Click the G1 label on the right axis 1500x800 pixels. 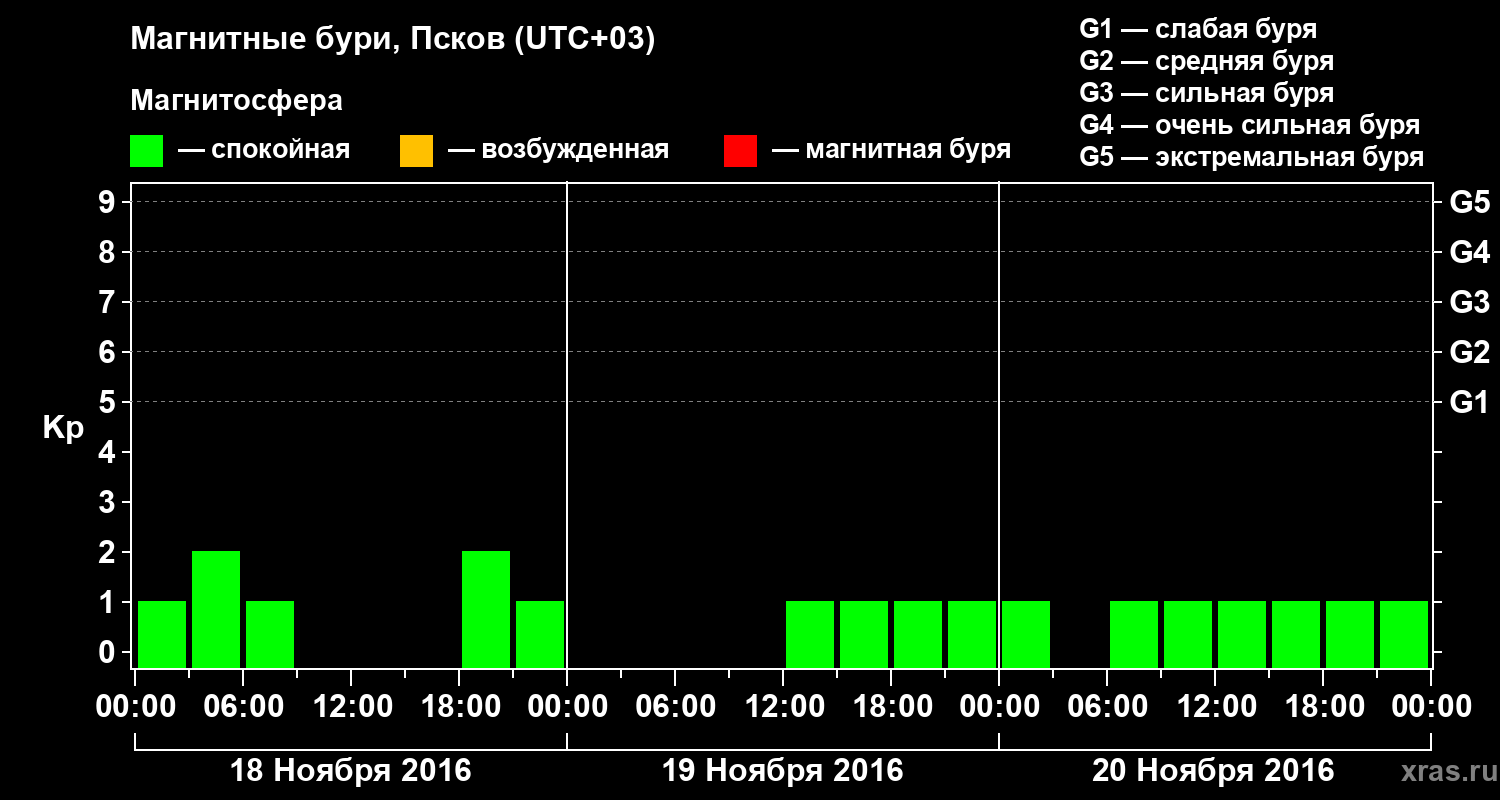[1469, 402]
